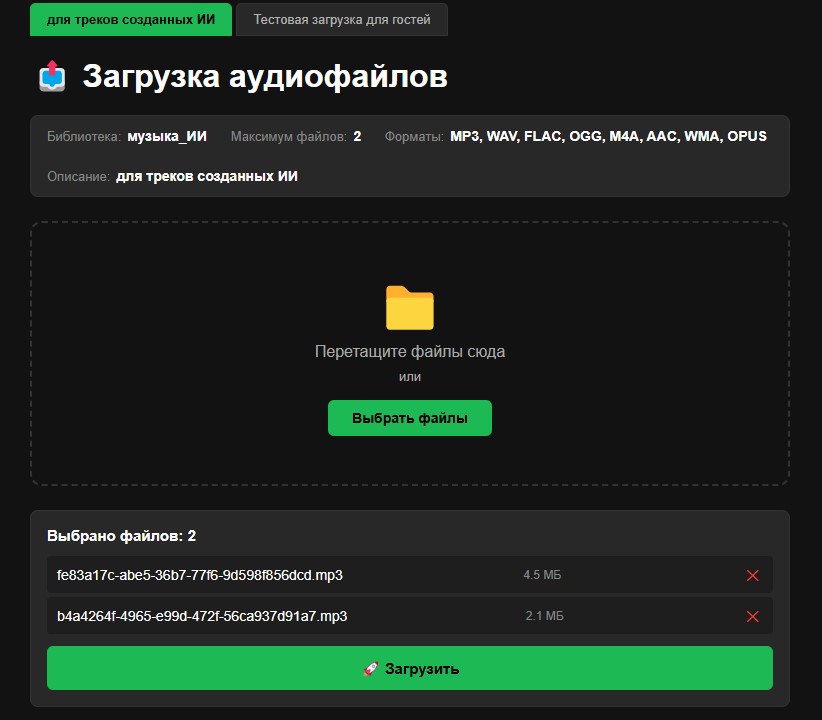This screenshot has width=822, height=720.
Task: Click the 'Выбрать файлы' button
Action: (410, 418)
